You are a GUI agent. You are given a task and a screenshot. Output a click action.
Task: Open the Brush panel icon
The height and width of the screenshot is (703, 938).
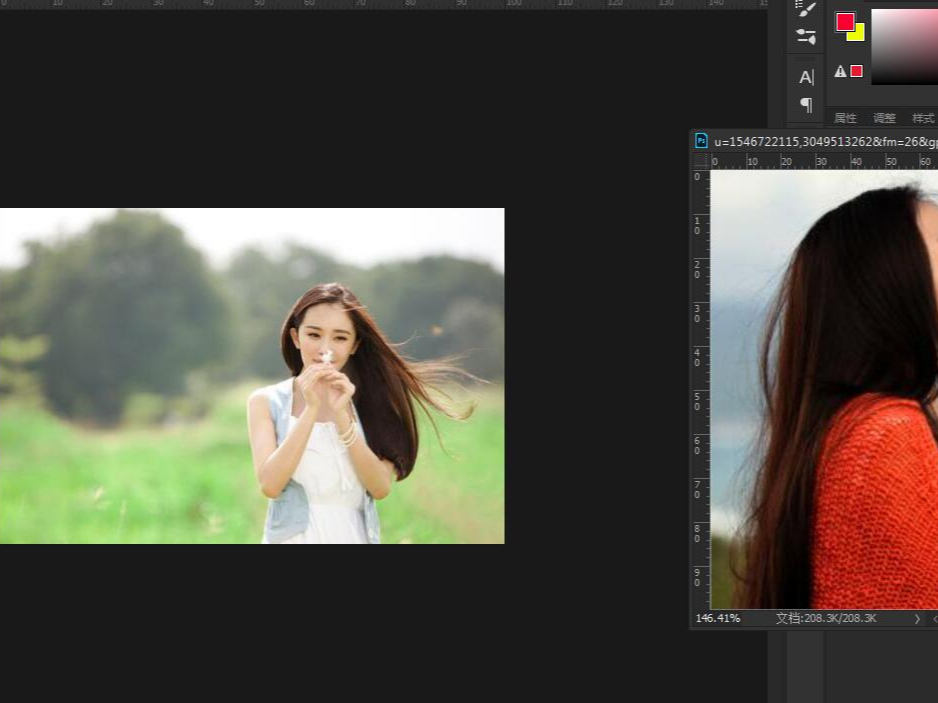click(x=806, y=9)
